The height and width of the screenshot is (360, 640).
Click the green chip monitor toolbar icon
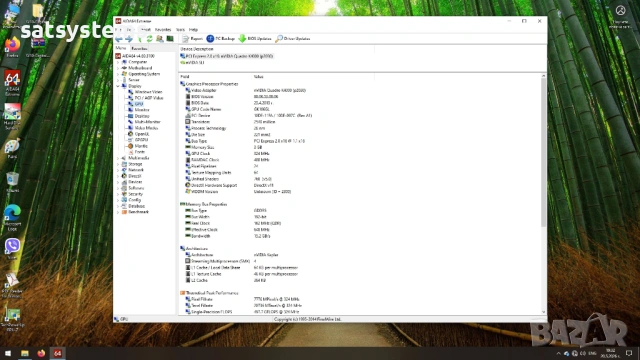pos(170,39)
